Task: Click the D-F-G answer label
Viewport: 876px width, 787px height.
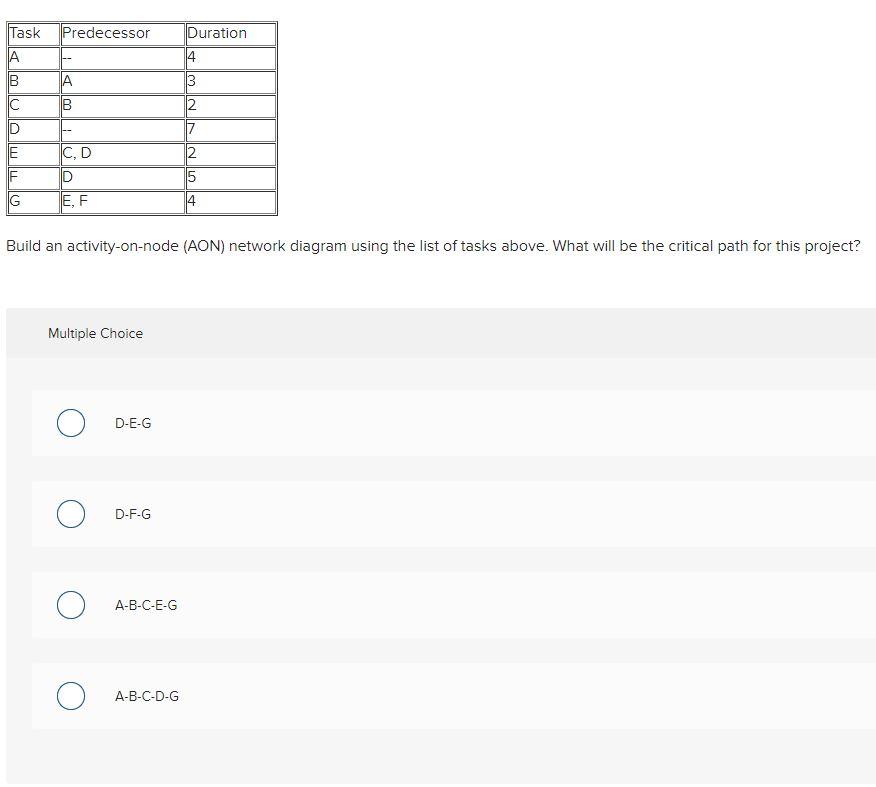Action: (x=133, y=514)
